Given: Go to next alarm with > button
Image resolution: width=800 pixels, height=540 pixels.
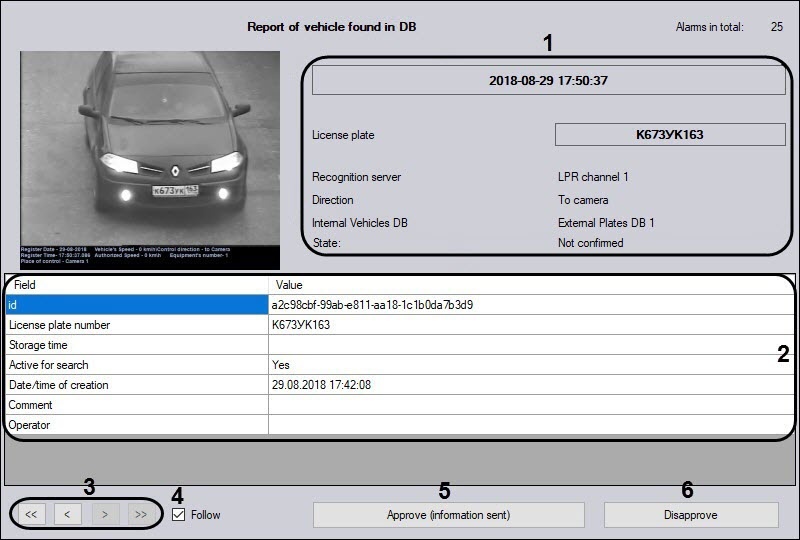Looking at the screenshot, I should pyautogui.click(x=104, y=515).
